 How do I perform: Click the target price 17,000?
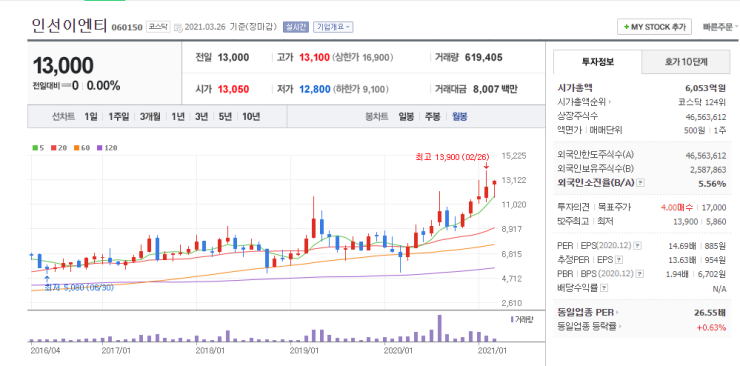[x=715, y=207]
